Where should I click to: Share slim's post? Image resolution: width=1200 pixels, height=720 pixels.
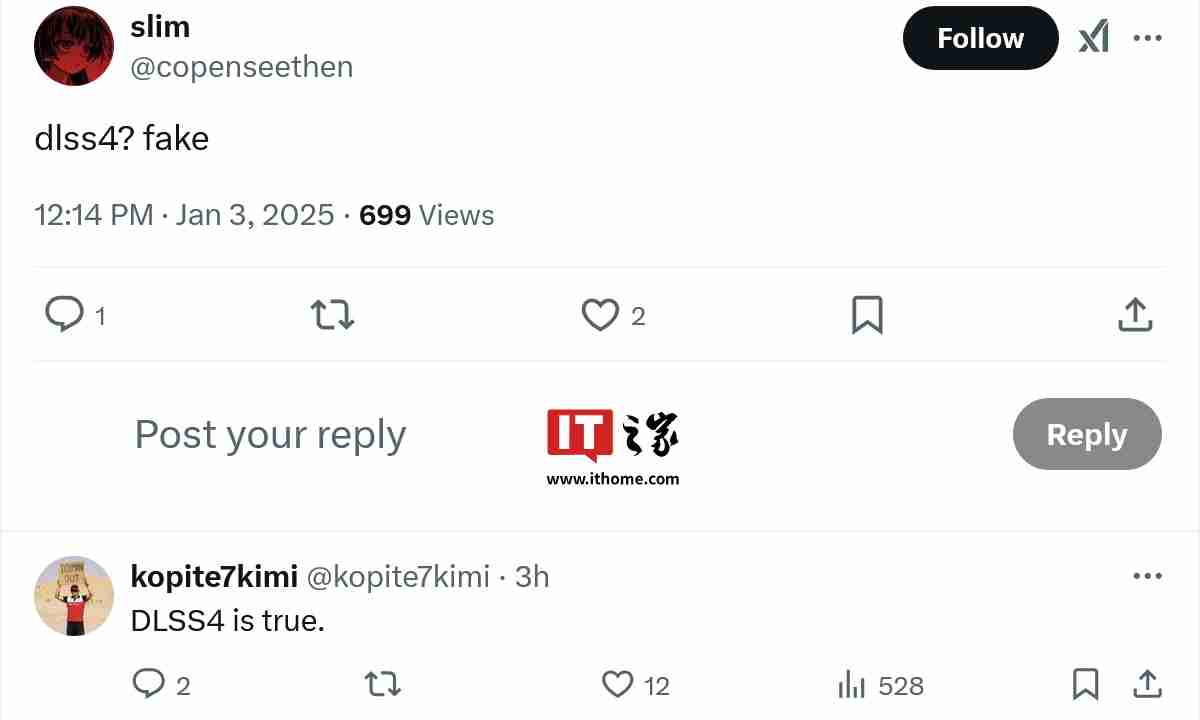coord(1134,315)
